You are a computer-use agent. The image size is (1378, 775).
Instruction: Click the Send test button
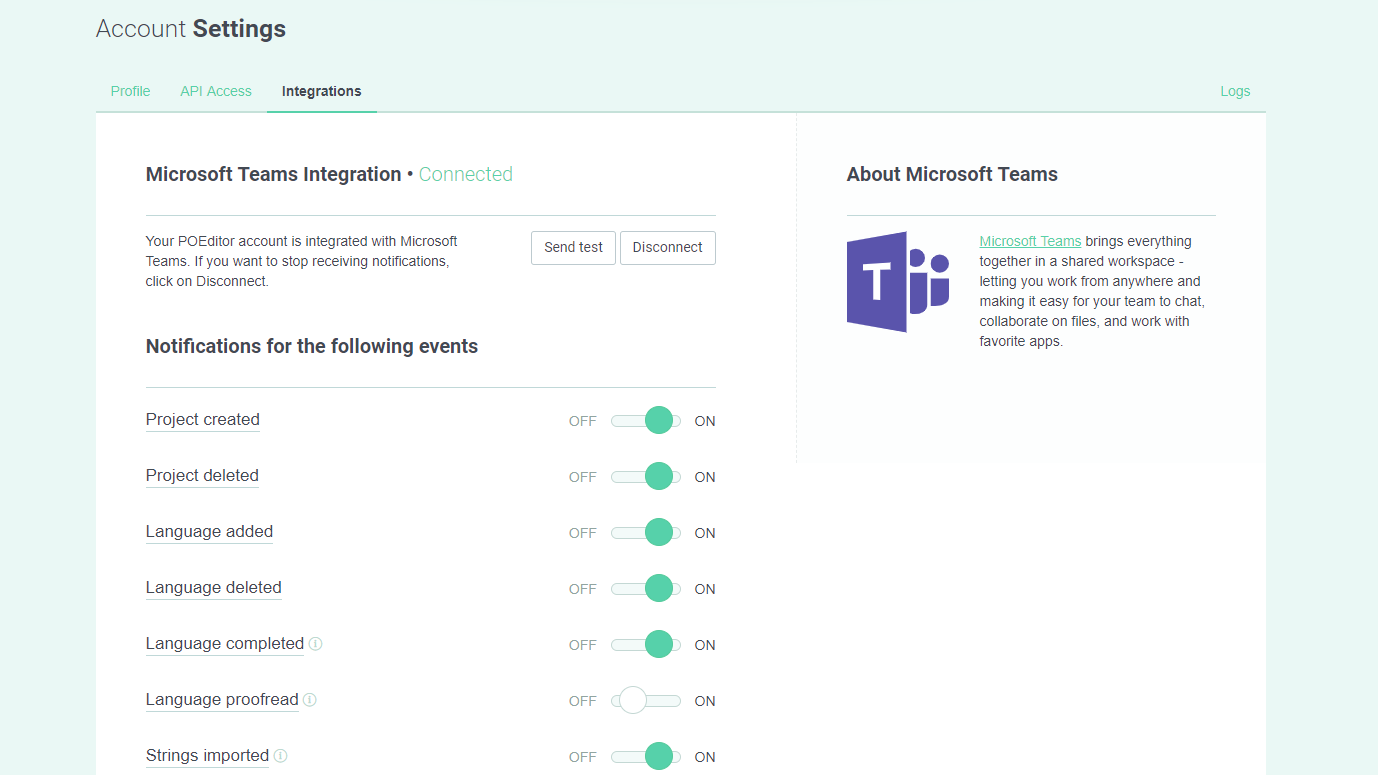click(573, 247)
